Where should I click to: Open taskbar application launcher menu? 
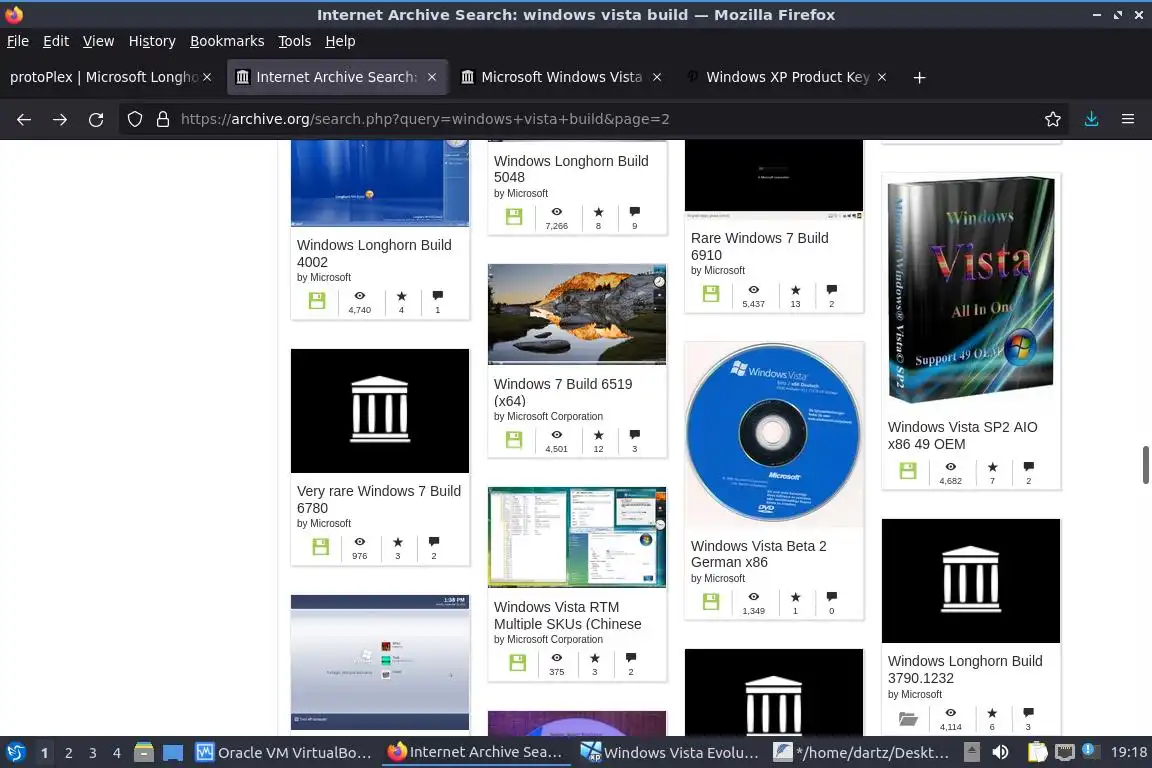tap(15, 753)
